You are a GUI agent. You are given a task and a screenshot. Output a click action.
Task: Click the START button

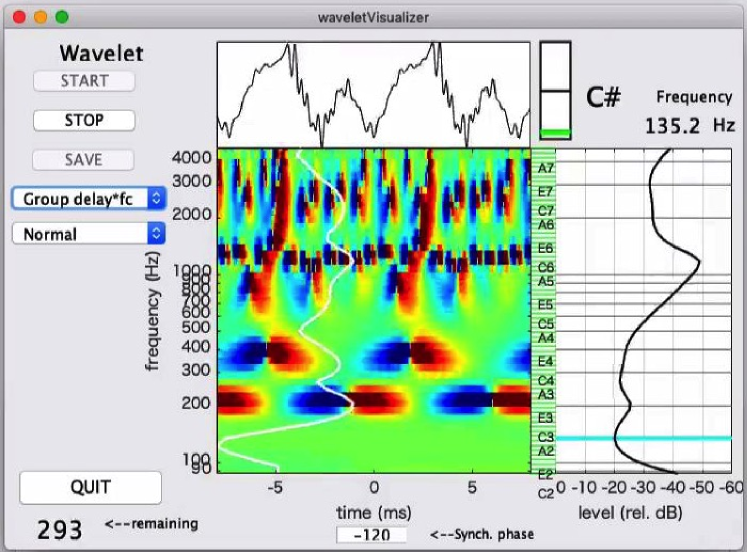point(84,81)
